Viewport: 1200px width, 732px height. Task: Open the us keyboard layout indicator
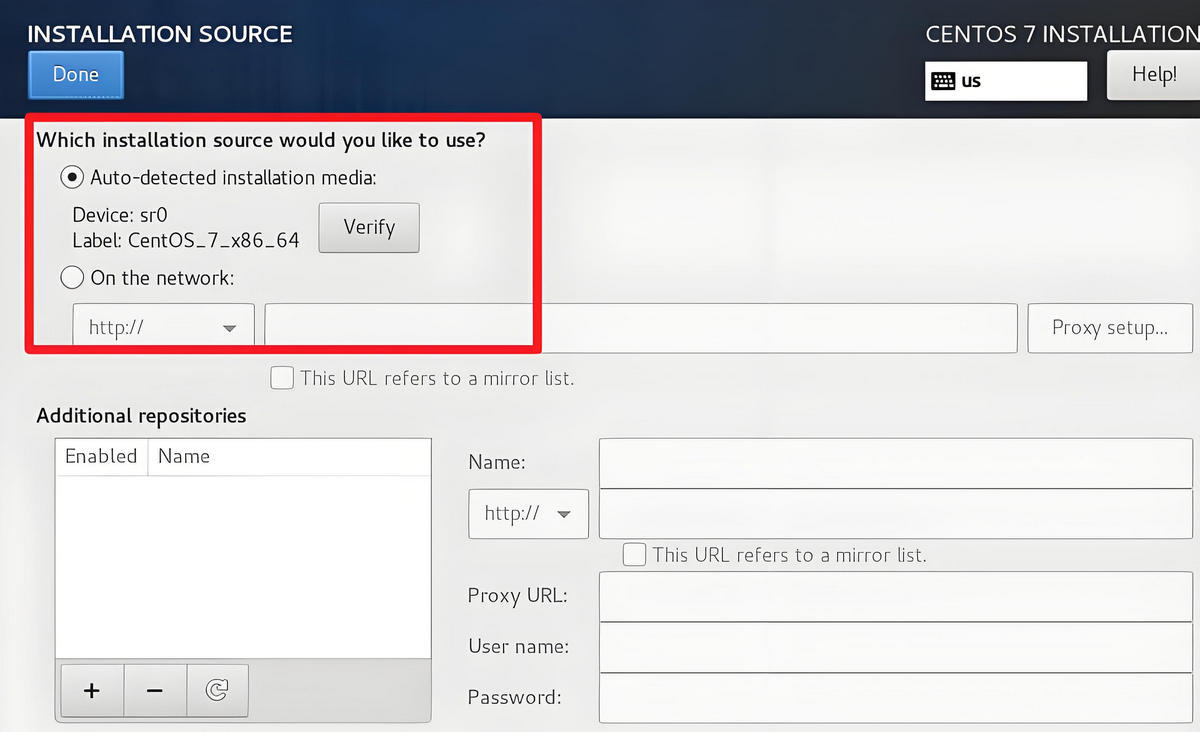1005,81
